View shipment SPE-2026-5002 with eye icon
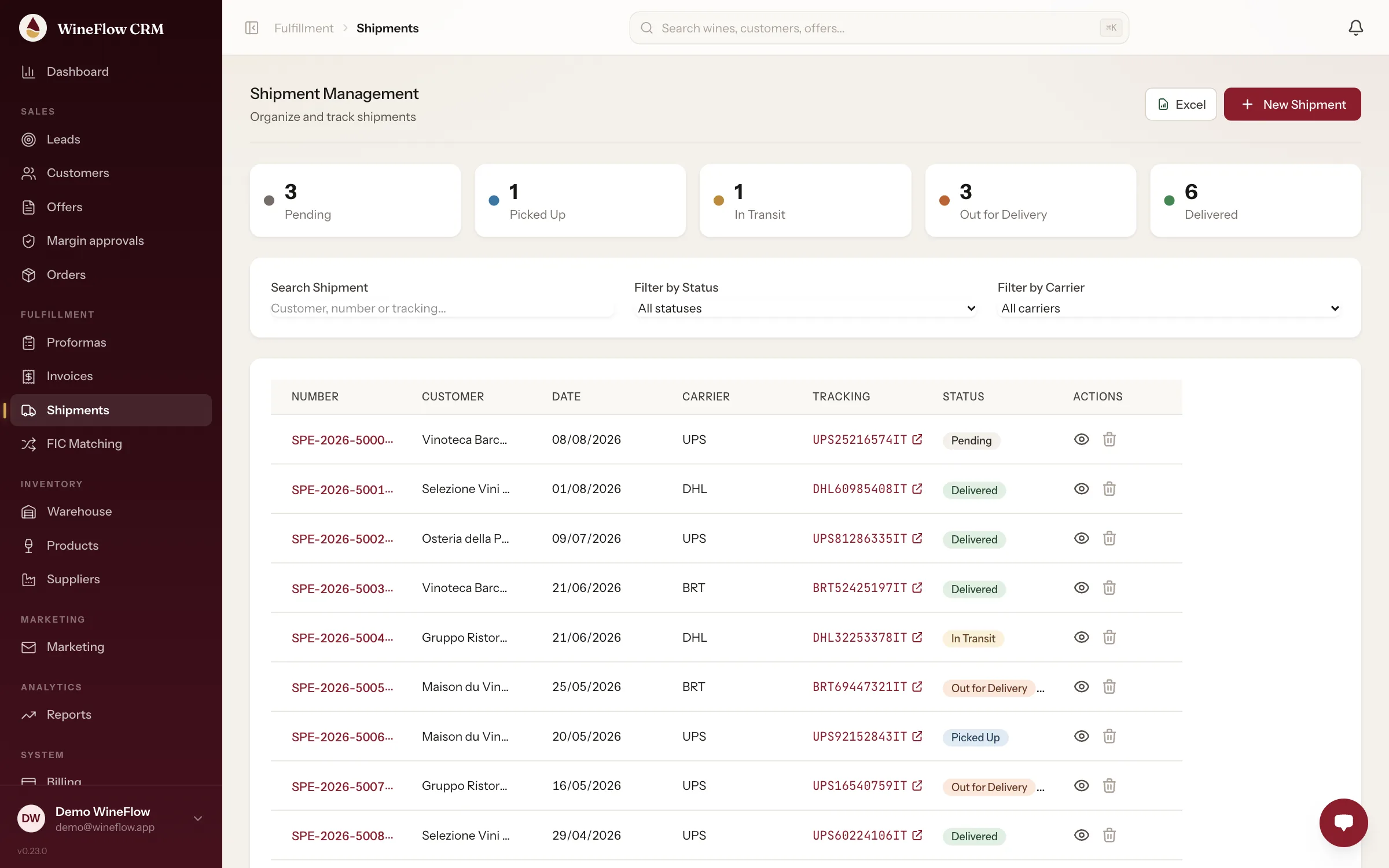The height and width of the screenshot is (868, 1389). pyautogui.click(x=1081, y=538)
